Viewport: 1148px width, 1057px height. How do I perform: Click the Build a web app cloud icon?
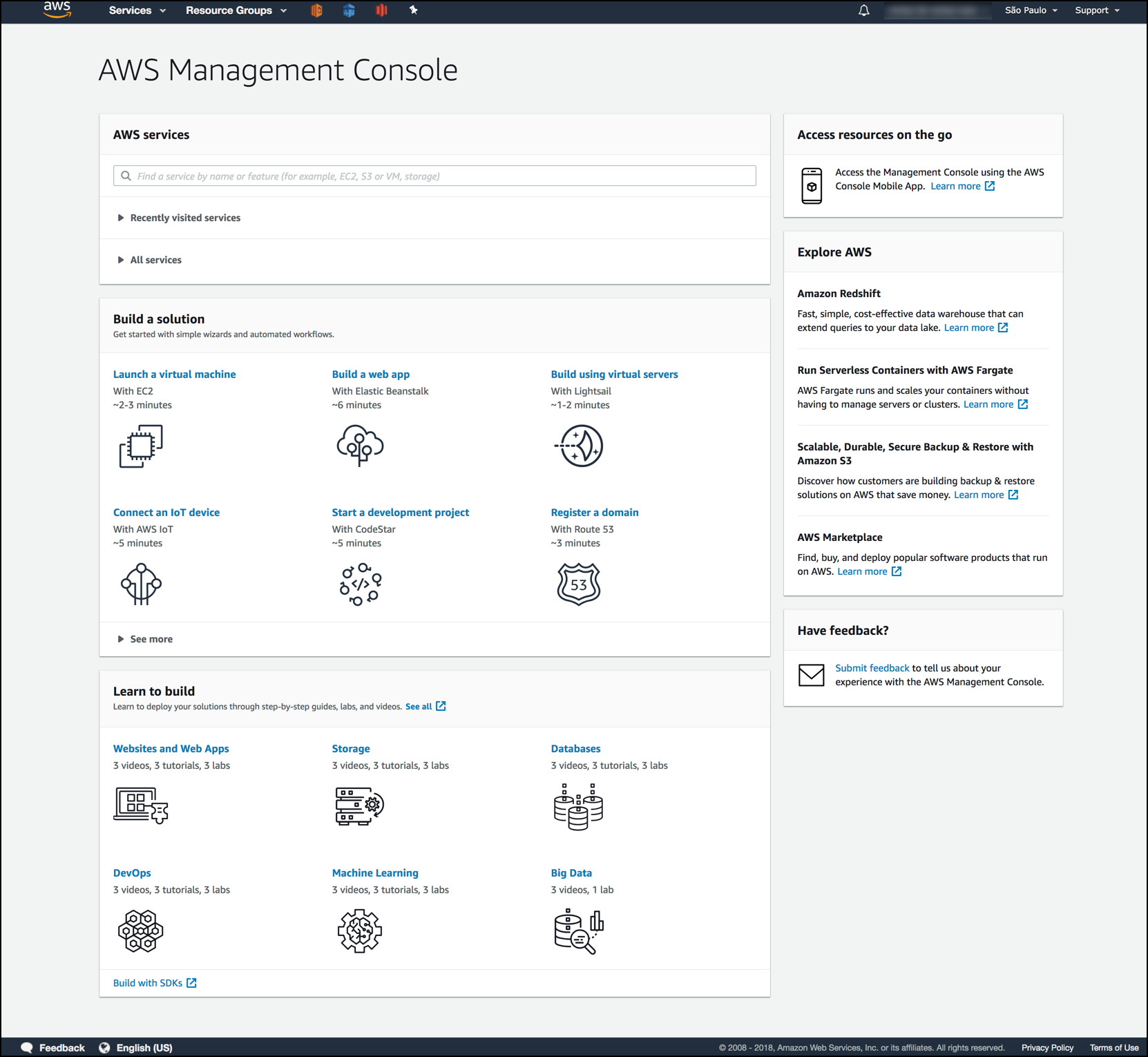point(359,446)
